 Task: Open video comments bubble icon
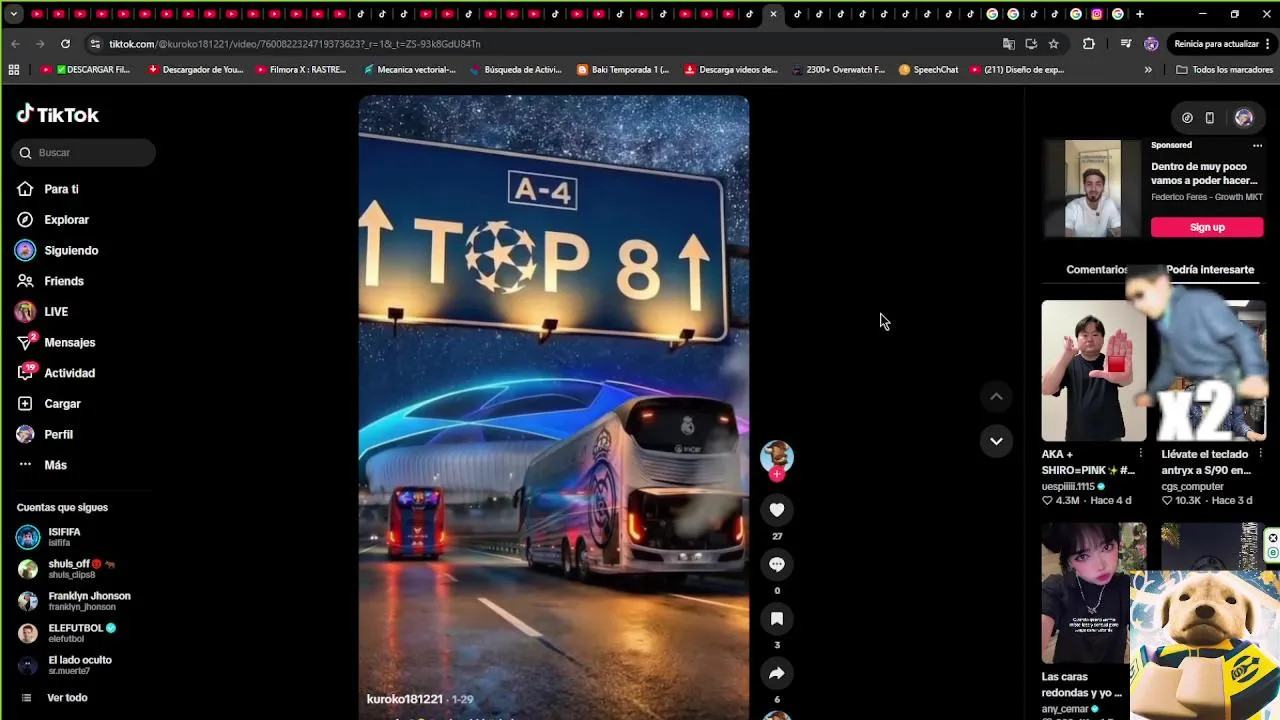point(777,564)
